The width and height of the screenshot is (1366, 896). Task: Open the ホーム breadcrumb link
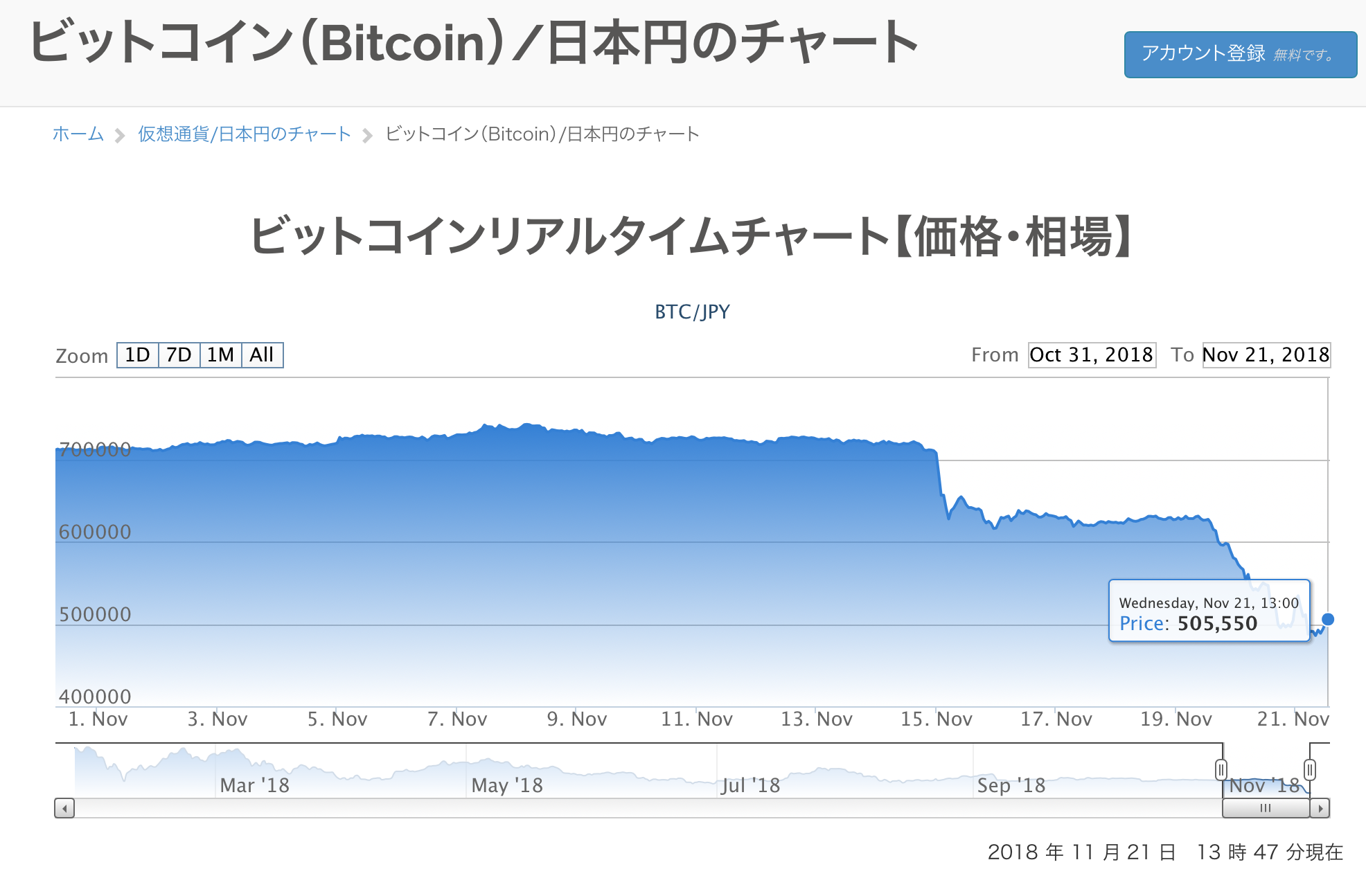[78, 134]
